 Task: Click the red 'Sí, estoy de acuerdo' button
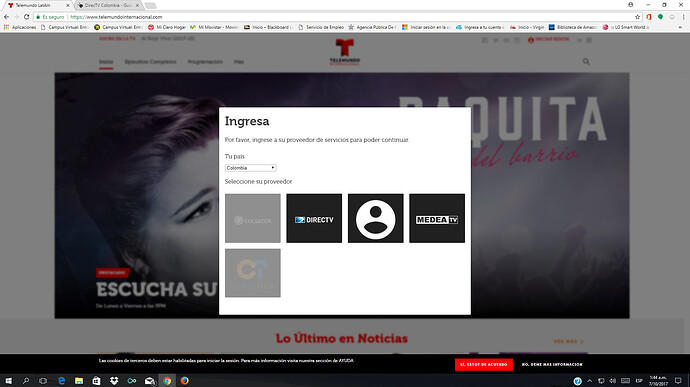pos(484,365)
